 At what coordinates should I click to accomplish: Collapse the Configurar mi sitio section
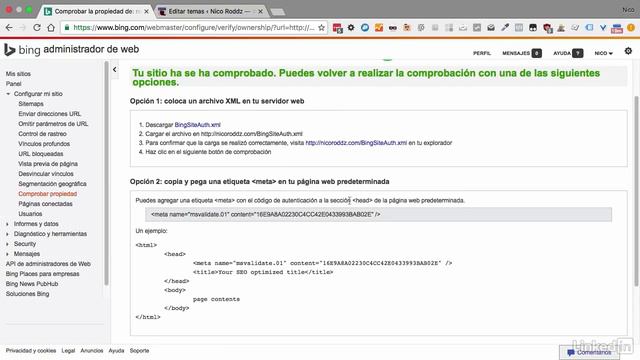point(8,94)
